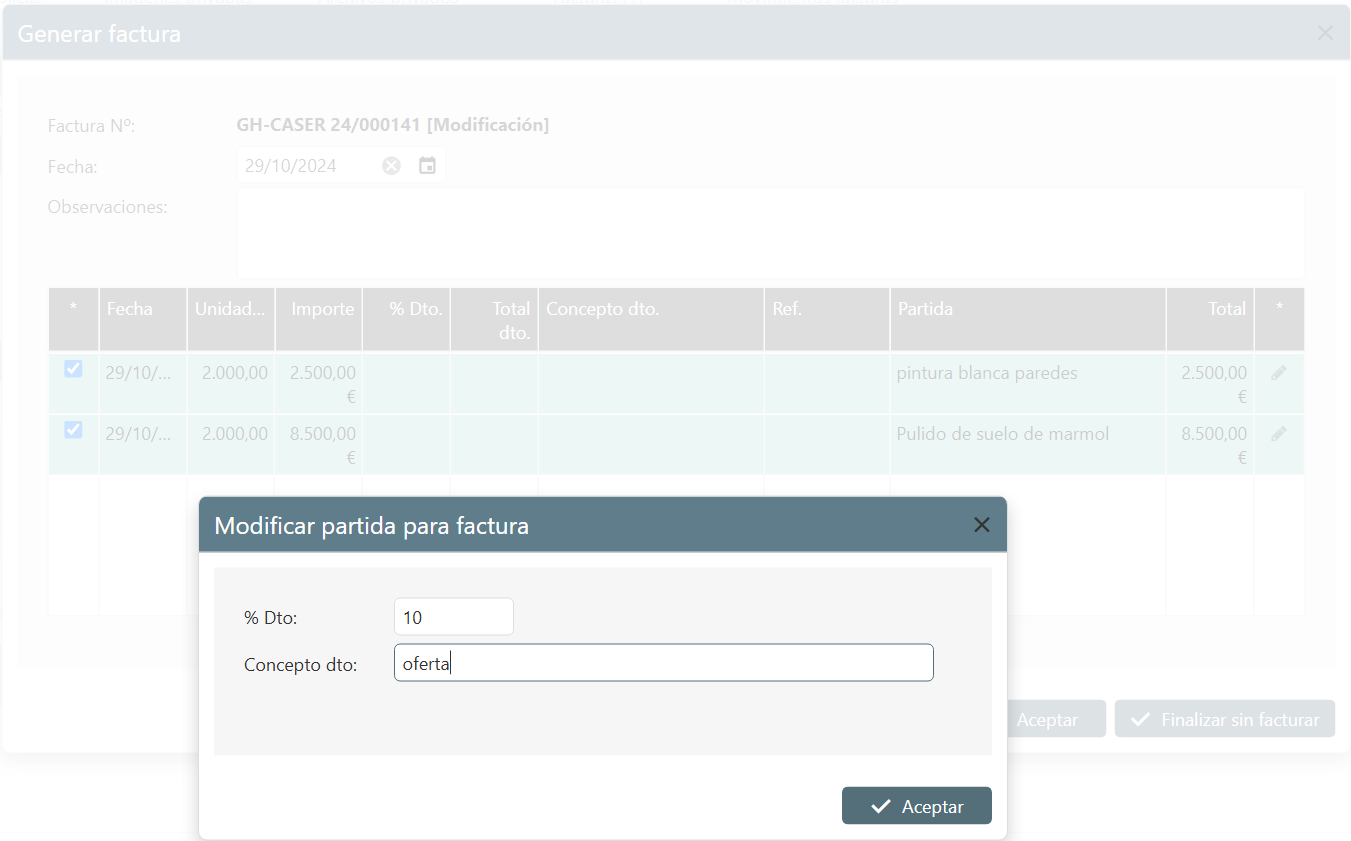Click Aceptar in the Generar factura window
The width and height of the screenshot is (1351, 841).
click(x=1047, y=719)
